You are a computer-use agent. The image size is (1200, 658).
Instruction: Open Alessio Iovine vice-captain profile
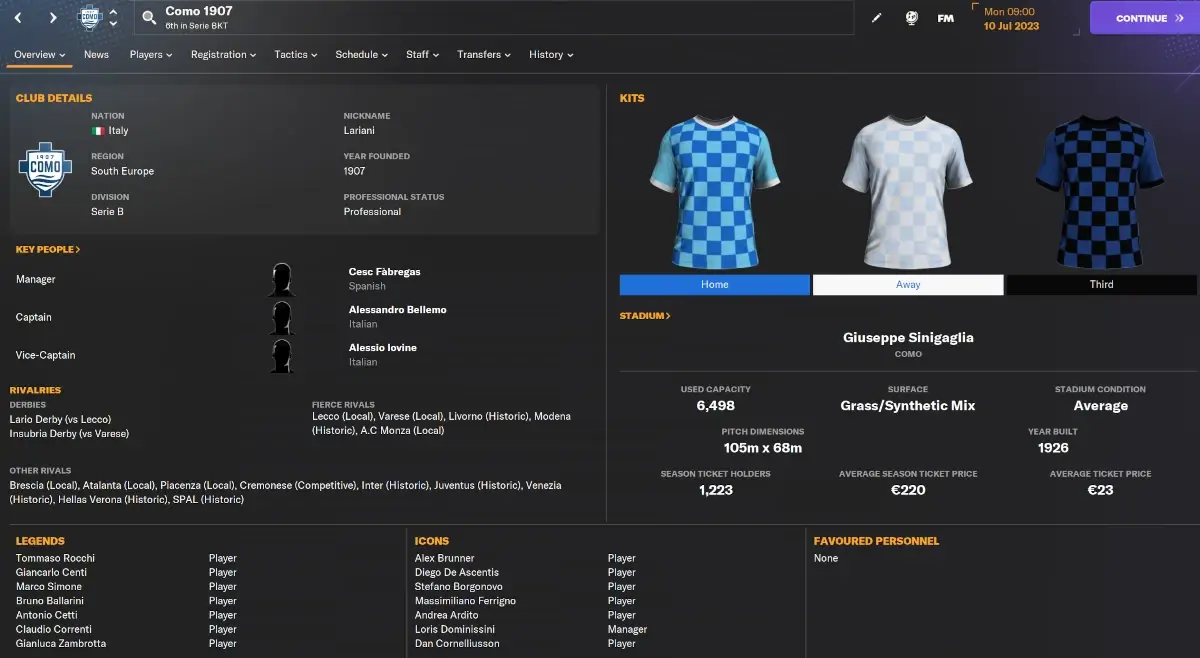(x=383, y=348)
